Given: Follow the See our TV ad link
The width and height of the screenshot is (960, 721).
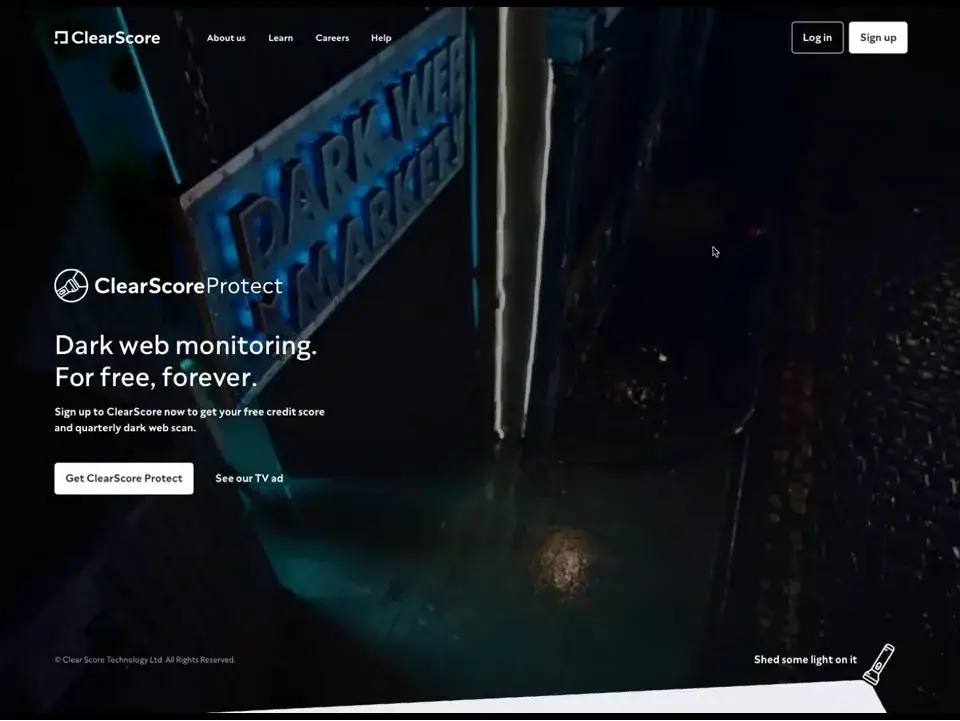Looking at the screenshot, I should pyautogui.click(x=249, y=479).
